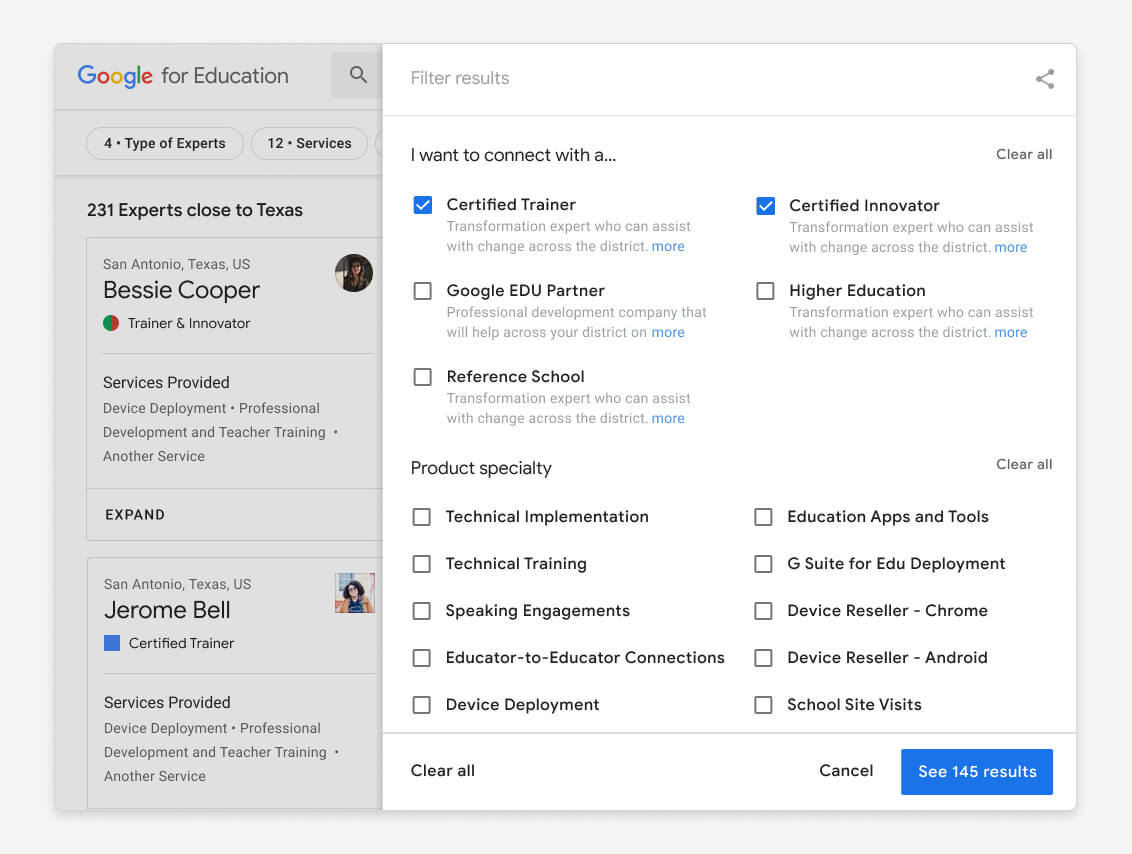Clear all in Product specialty section
The width and height of the screenshot is (1132, 854).
[x=1024, y=464]
